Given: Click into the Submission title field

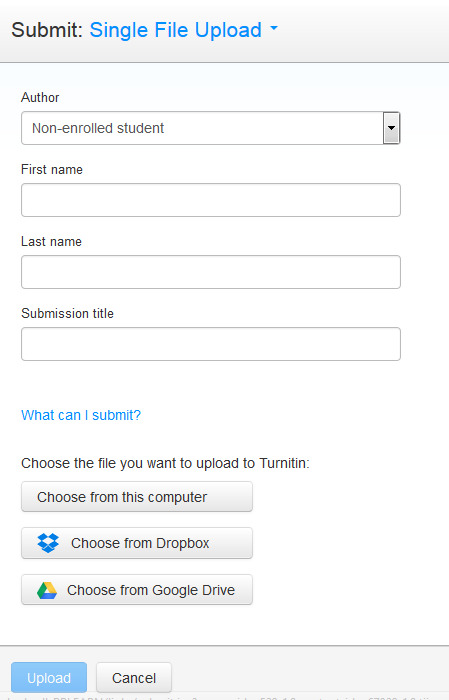Looking at the screenshot, I should 211,344.
